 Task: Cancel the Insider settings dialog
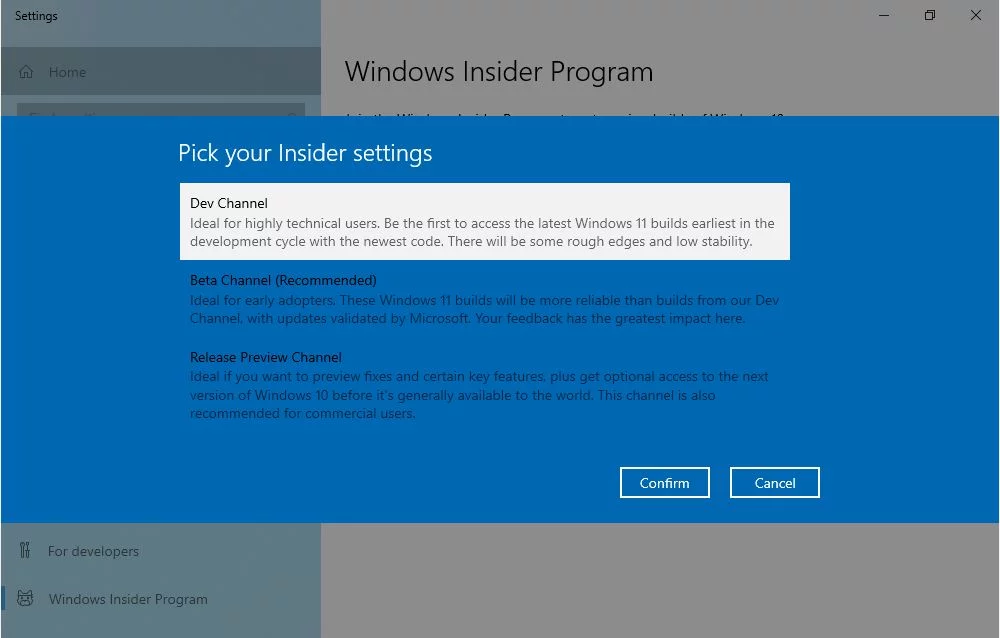(775, 482)
